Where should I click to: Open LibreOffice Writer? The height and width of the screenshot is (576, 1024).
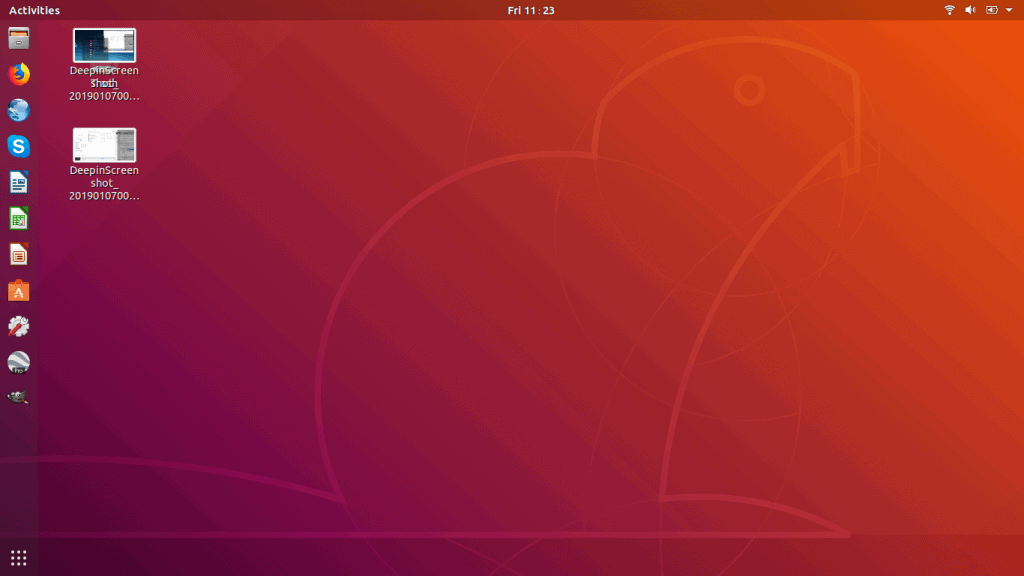click(18, 182)
